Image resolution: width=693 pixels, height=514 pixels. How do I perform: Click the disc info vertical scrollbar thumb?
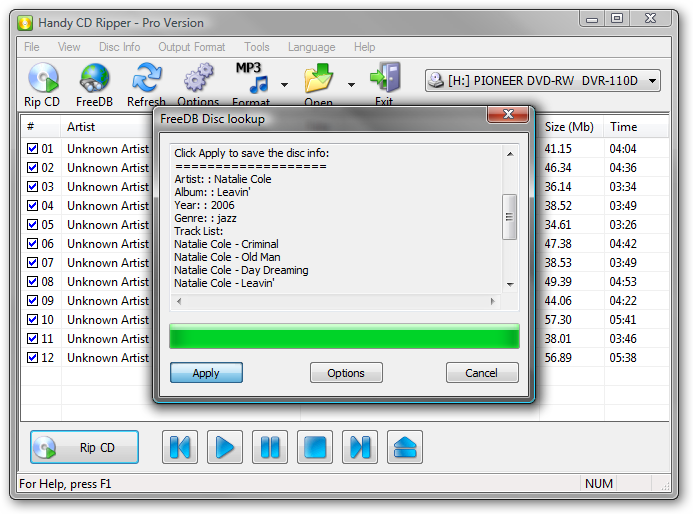coord(510,217)
